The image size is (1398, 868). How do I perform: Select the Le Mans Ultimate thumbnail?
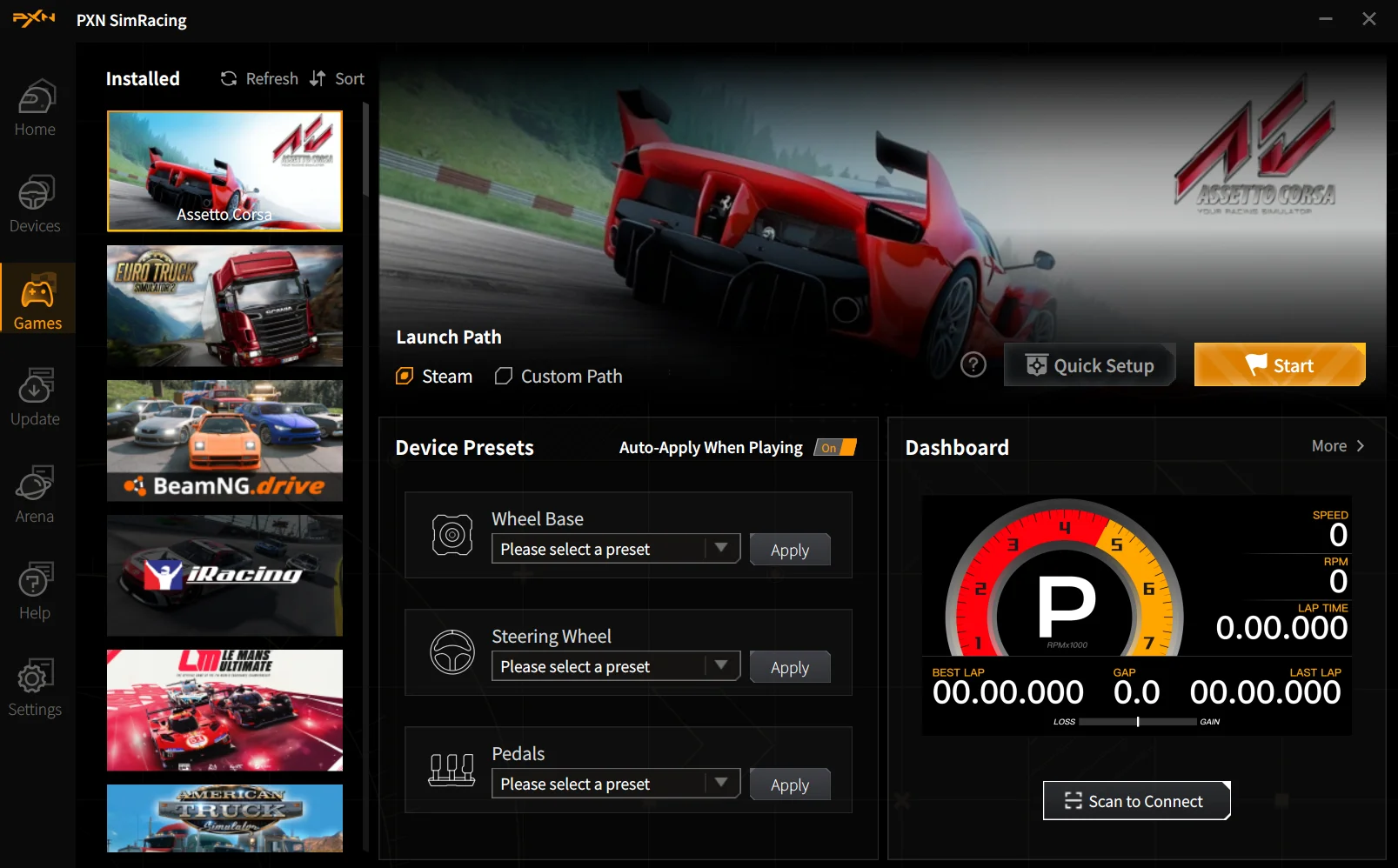click(224, 711)
